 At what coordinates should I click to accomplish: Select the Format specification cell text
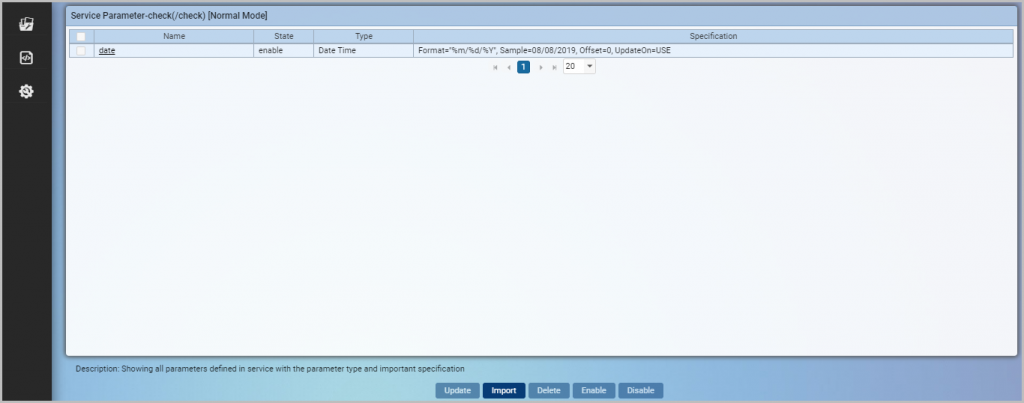pos(545,50)
